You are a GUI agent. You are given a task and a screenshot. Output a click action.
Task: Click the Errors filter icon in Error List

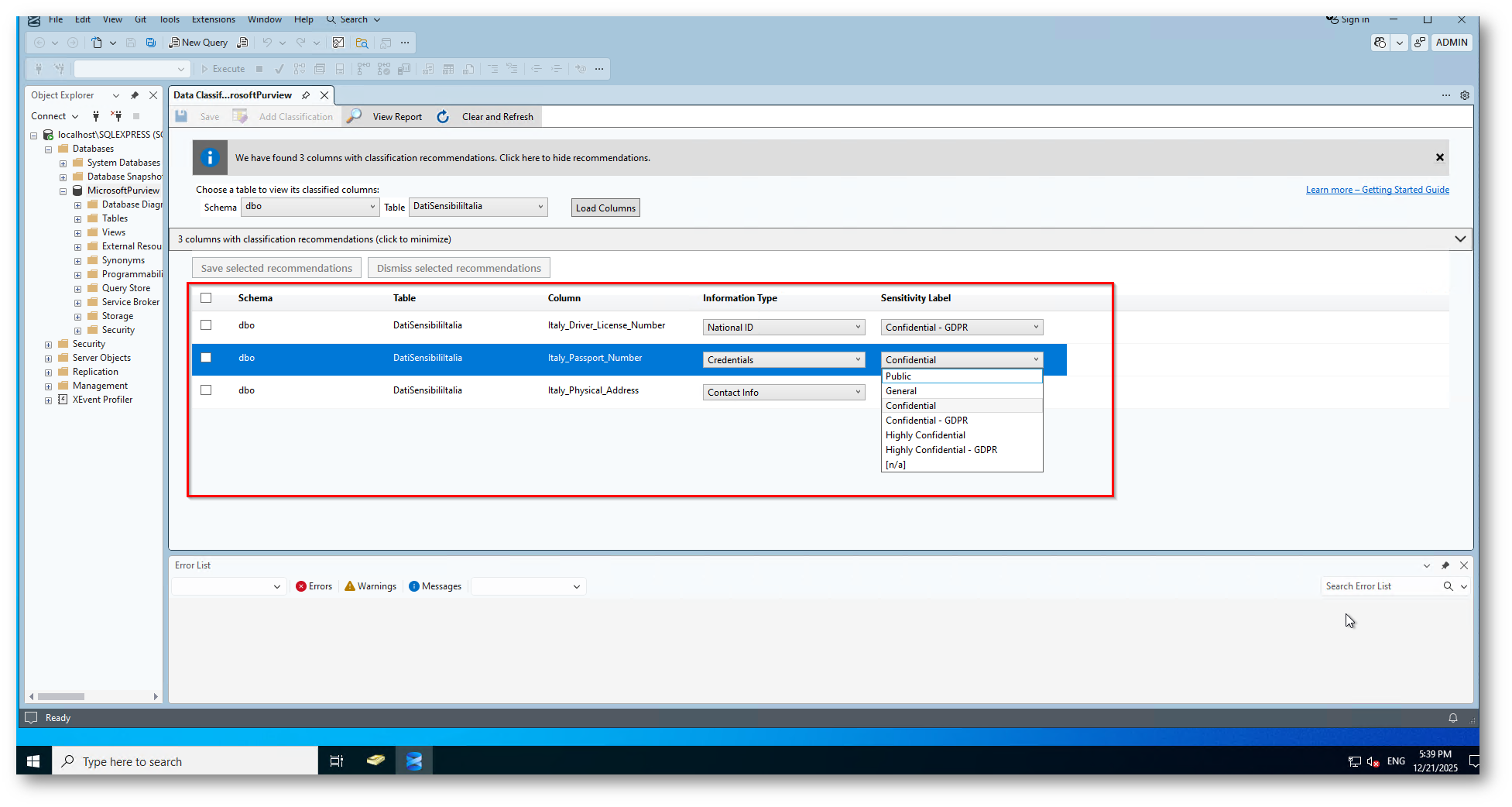pyautogui.click(x=301, y=586)
